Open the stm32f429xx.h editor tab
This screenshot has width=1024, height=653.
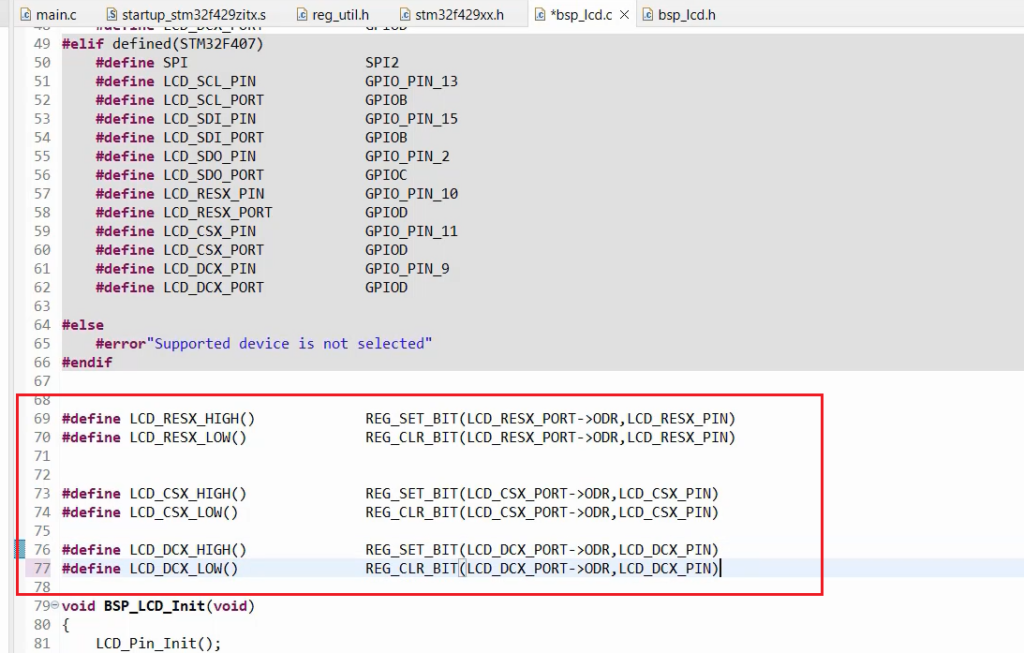point(452,14)
